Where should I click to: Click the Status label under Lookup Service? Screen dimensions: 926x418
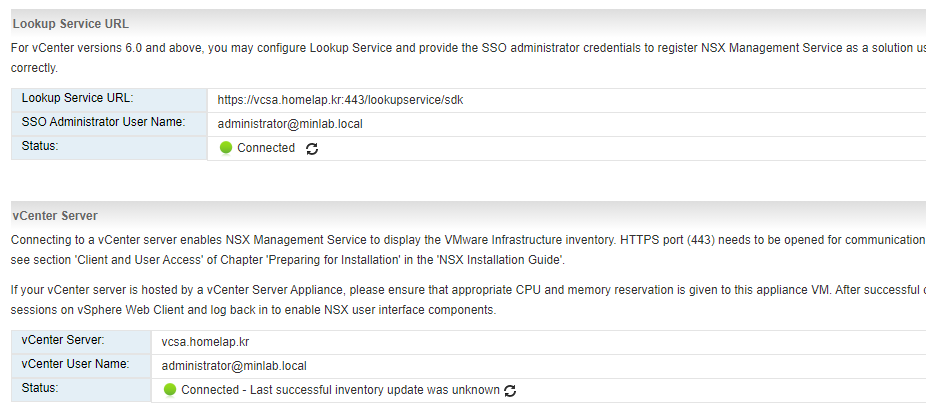40,146
